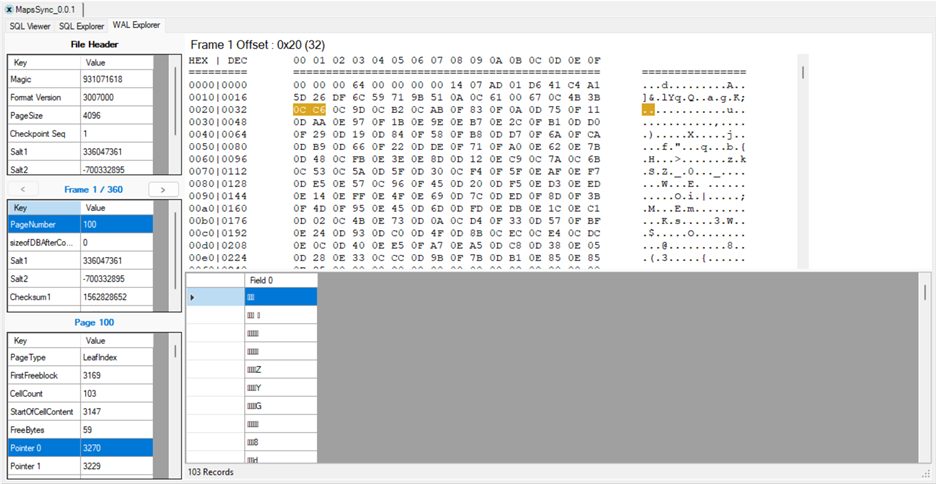
Task: Select the WAL Explorer tab
Action: [x=137, y=25]
